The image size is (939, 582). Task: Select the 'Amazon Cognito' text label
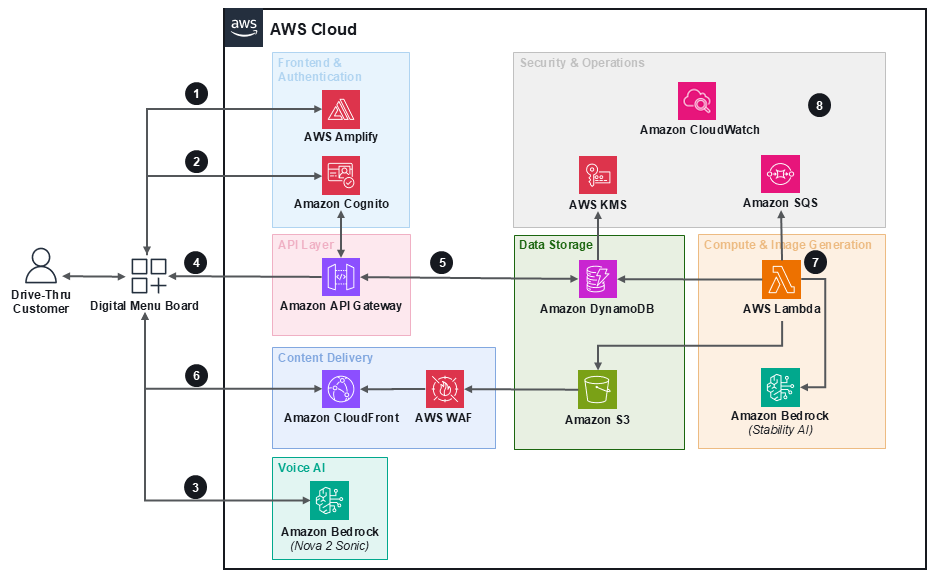[341, 204]
